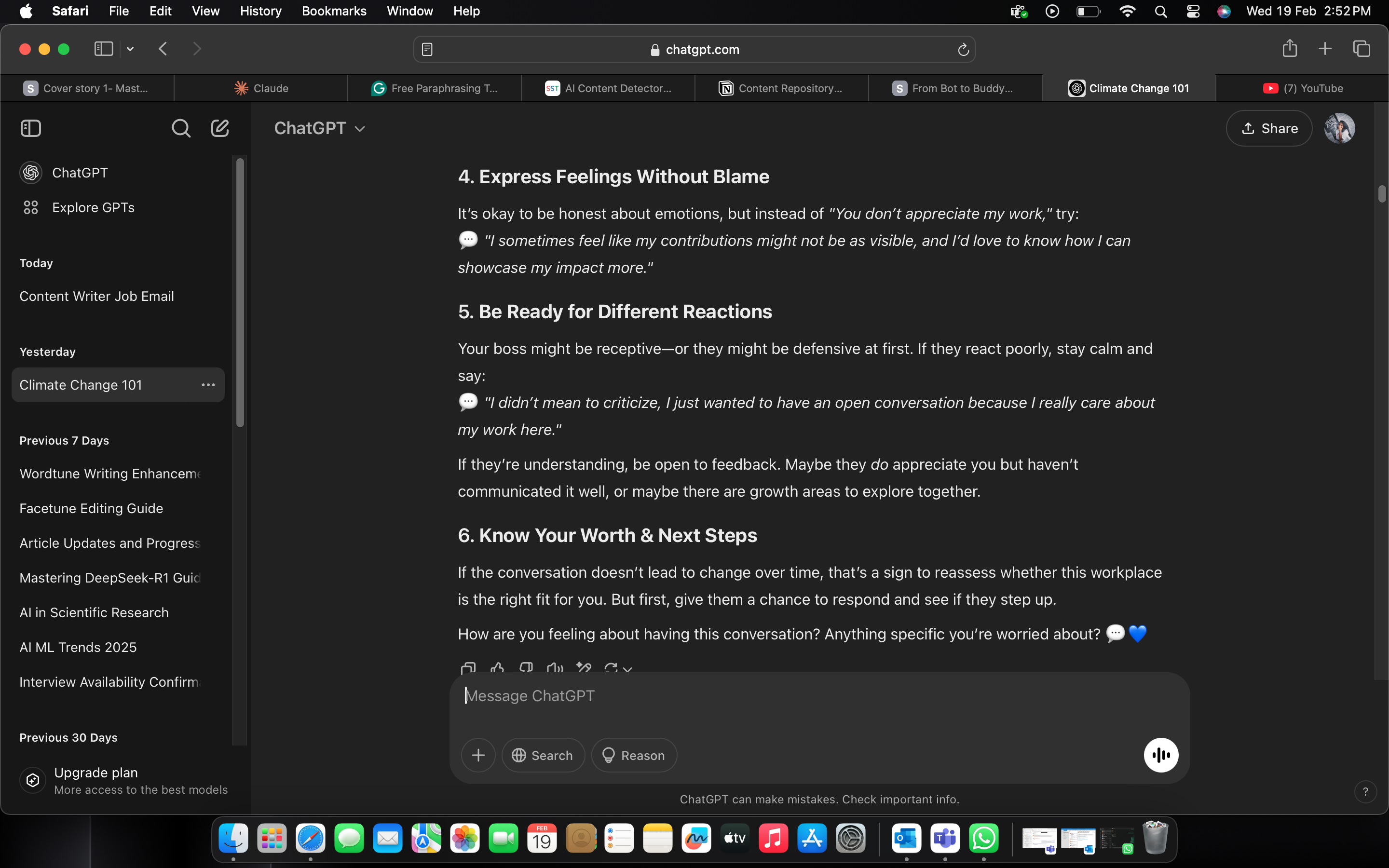
Task: Switch to Claude tab
Action: point(261,88)
